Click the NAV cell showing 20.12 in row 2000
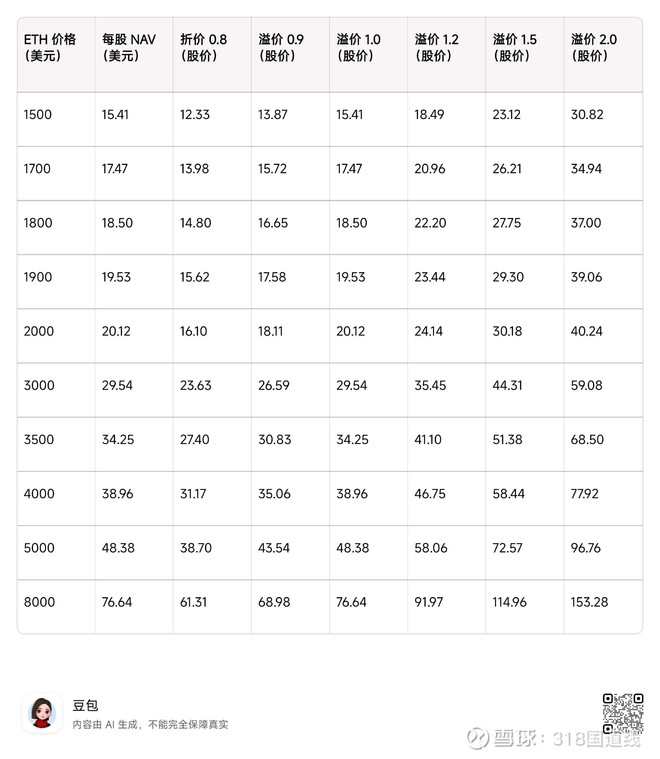Image resolution: width=660 pixels, height=759 pixels. [x=117, y=332]
